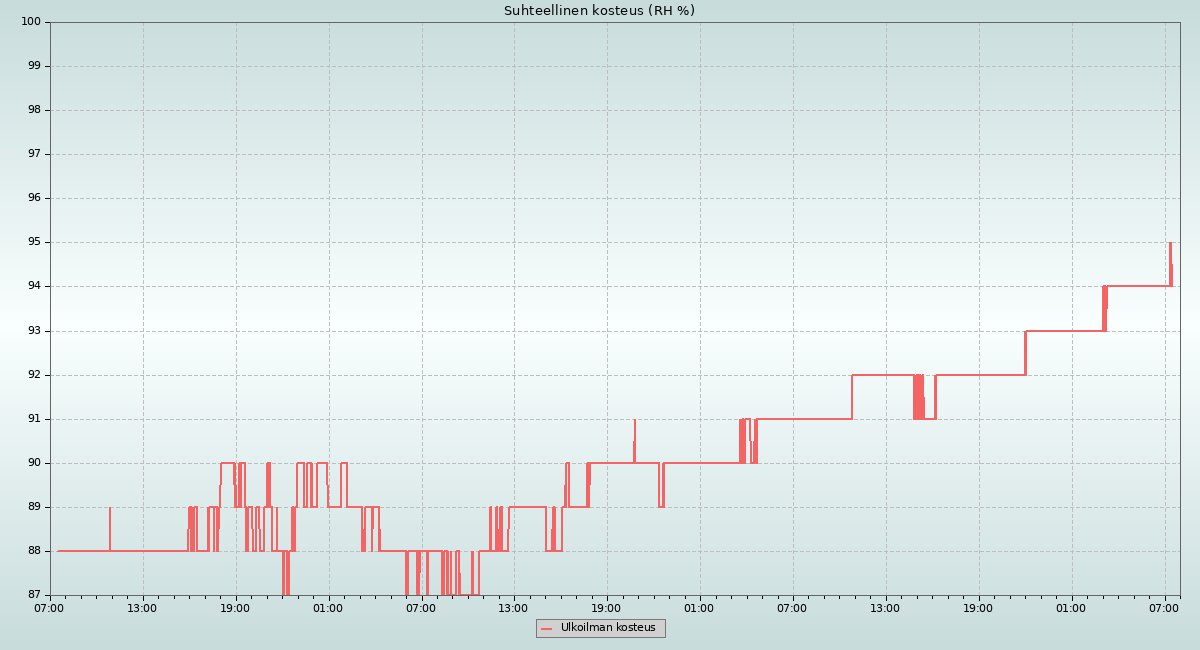This screenshot has height=650, width=1200.
Task: Click the red line swatch in the legend
Action: coord(546,629)
